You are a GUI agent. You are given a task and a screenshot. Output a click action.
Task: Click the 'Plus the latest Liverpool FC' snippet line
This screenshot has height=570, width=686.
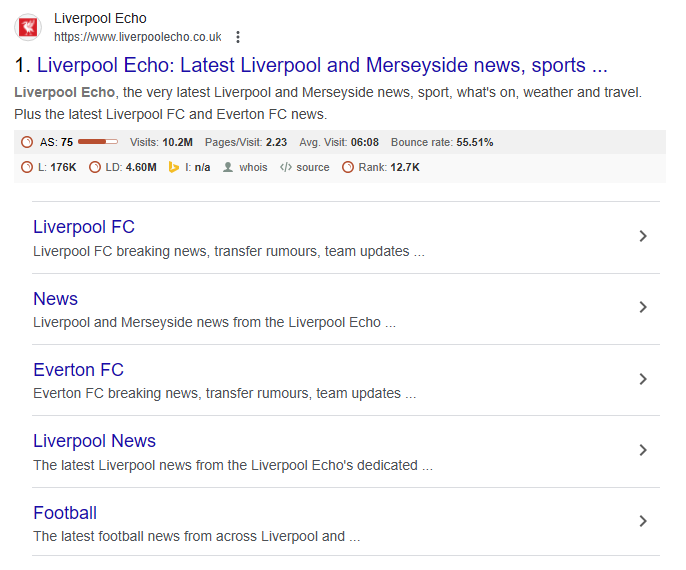[171, 114]
